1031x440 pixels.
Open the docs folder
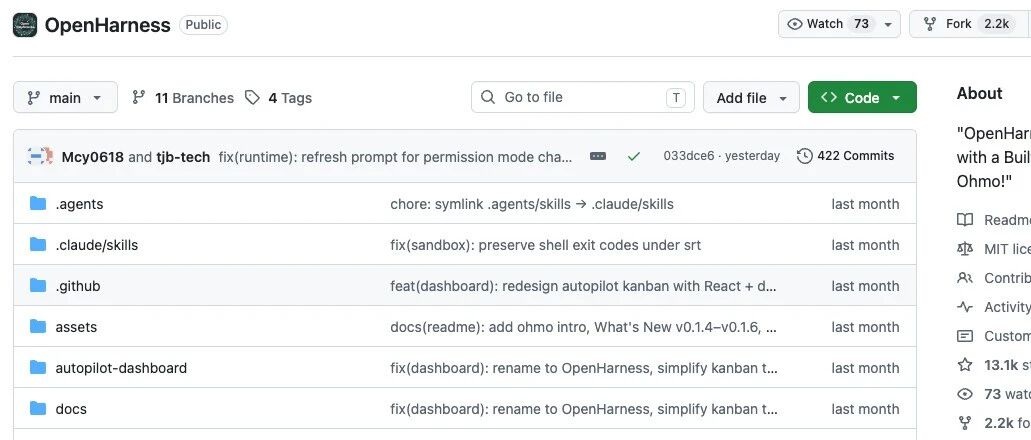tap(71, 409)
